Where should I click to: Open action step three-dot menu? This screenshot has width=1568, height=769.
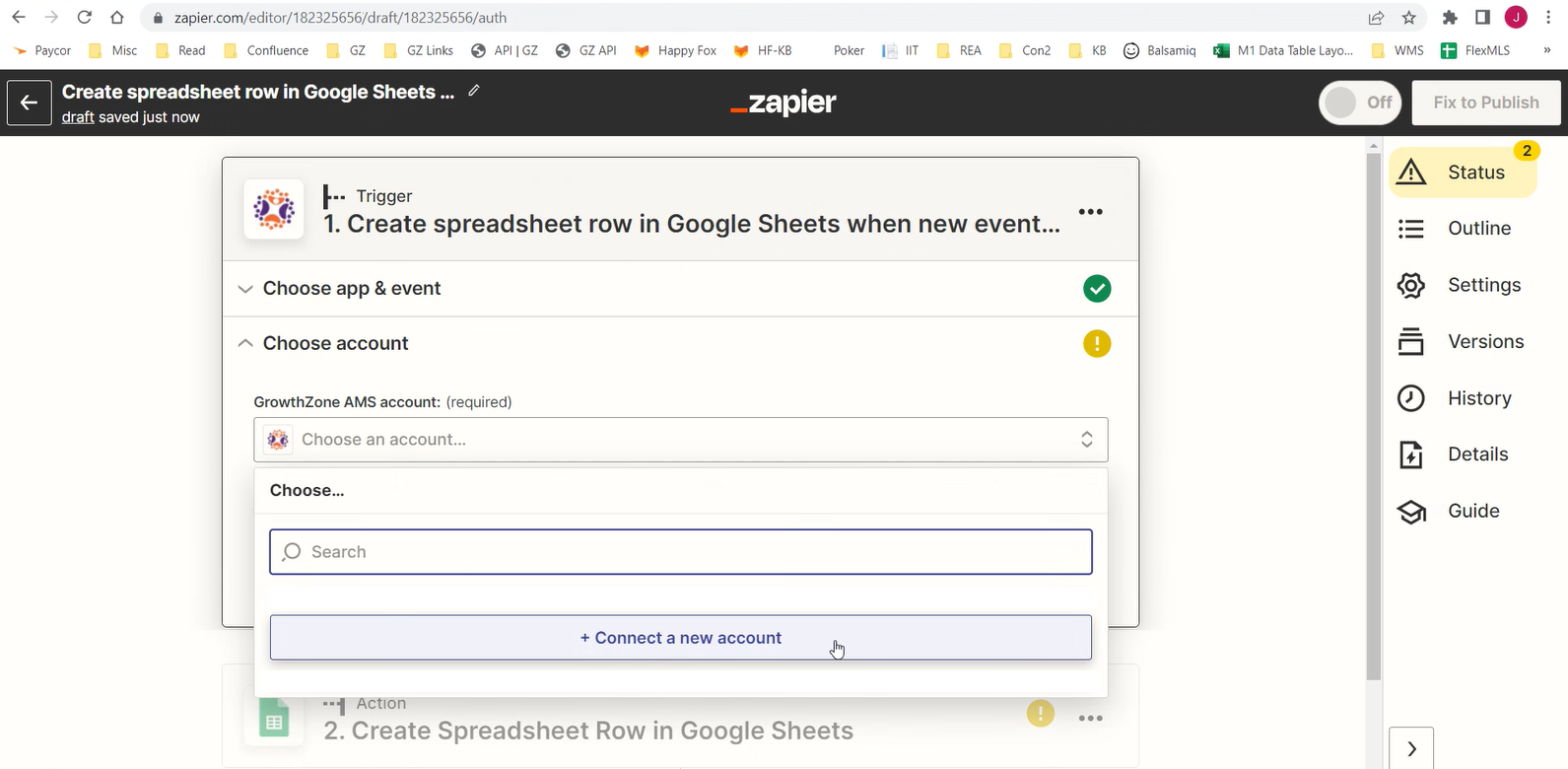[1091, 718]
